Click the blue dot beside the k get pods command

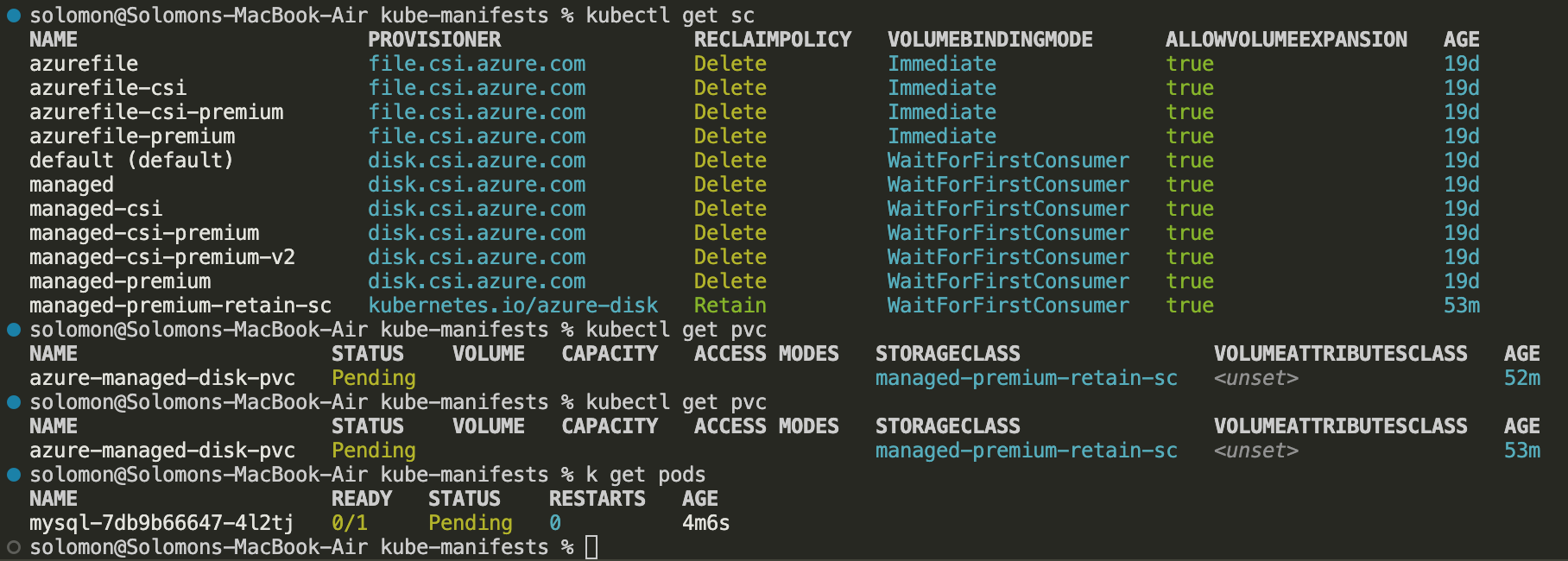(x=14, y=475)
